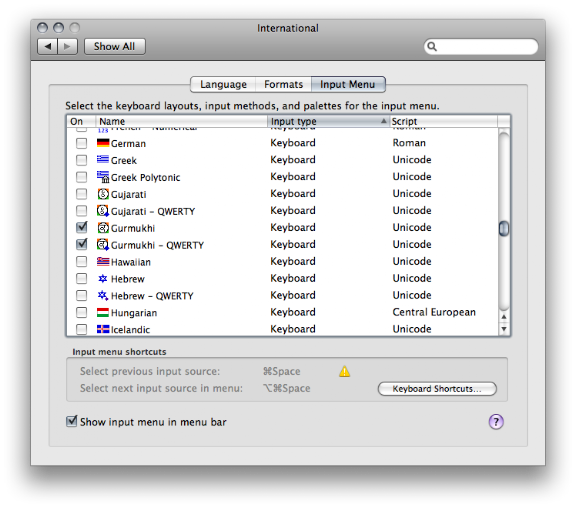Open help with the purple question mark
The image size is (576, 508).
[496, 422]
